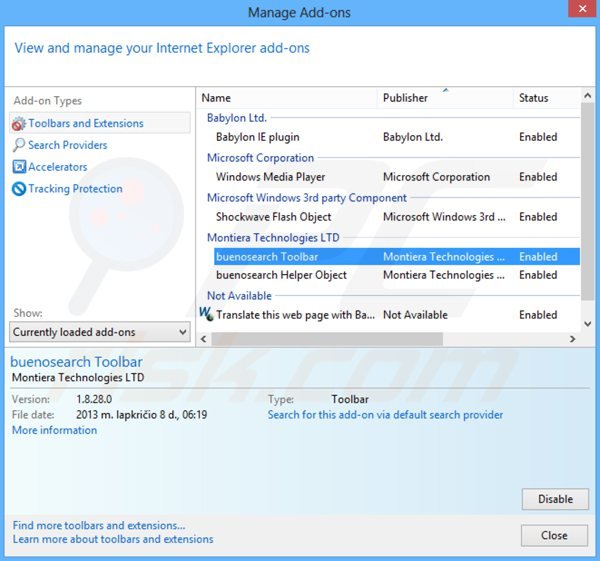Click the Toolbars and Extensions gear icon
Image resolution: width=600 pixels, height=561 pixels.
click(x=19, y=124)
